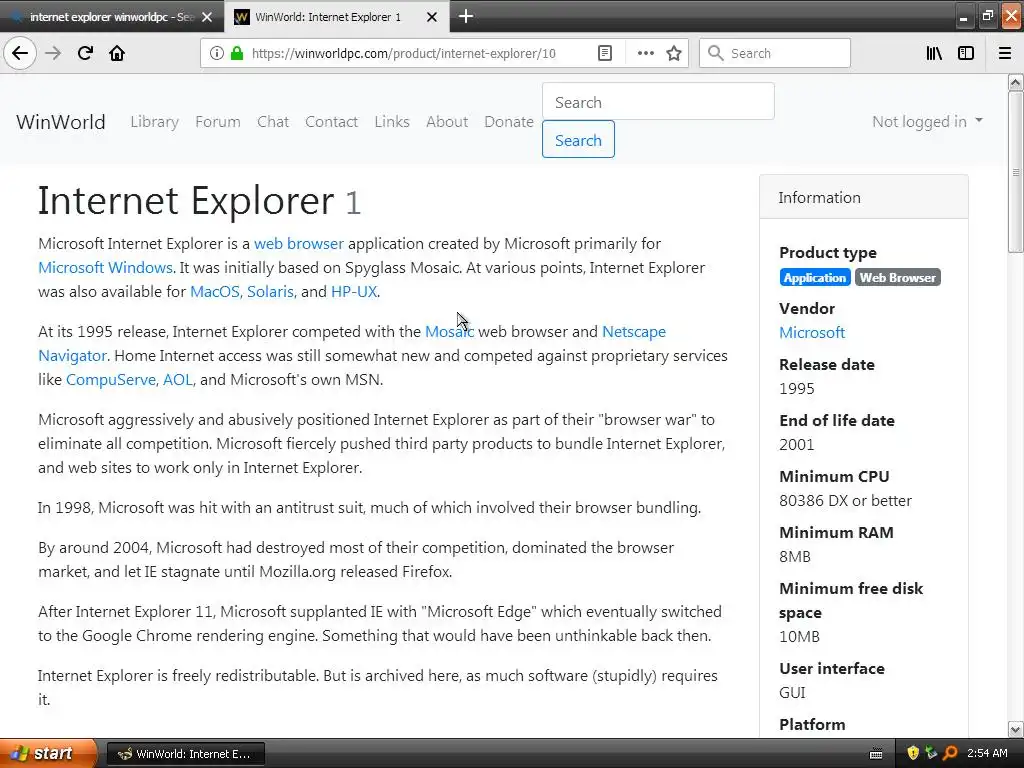The image size is (1024, 768).
Task: Follow the Mosaic browser link
Action: pyautogui.click(x=449, y=332)
